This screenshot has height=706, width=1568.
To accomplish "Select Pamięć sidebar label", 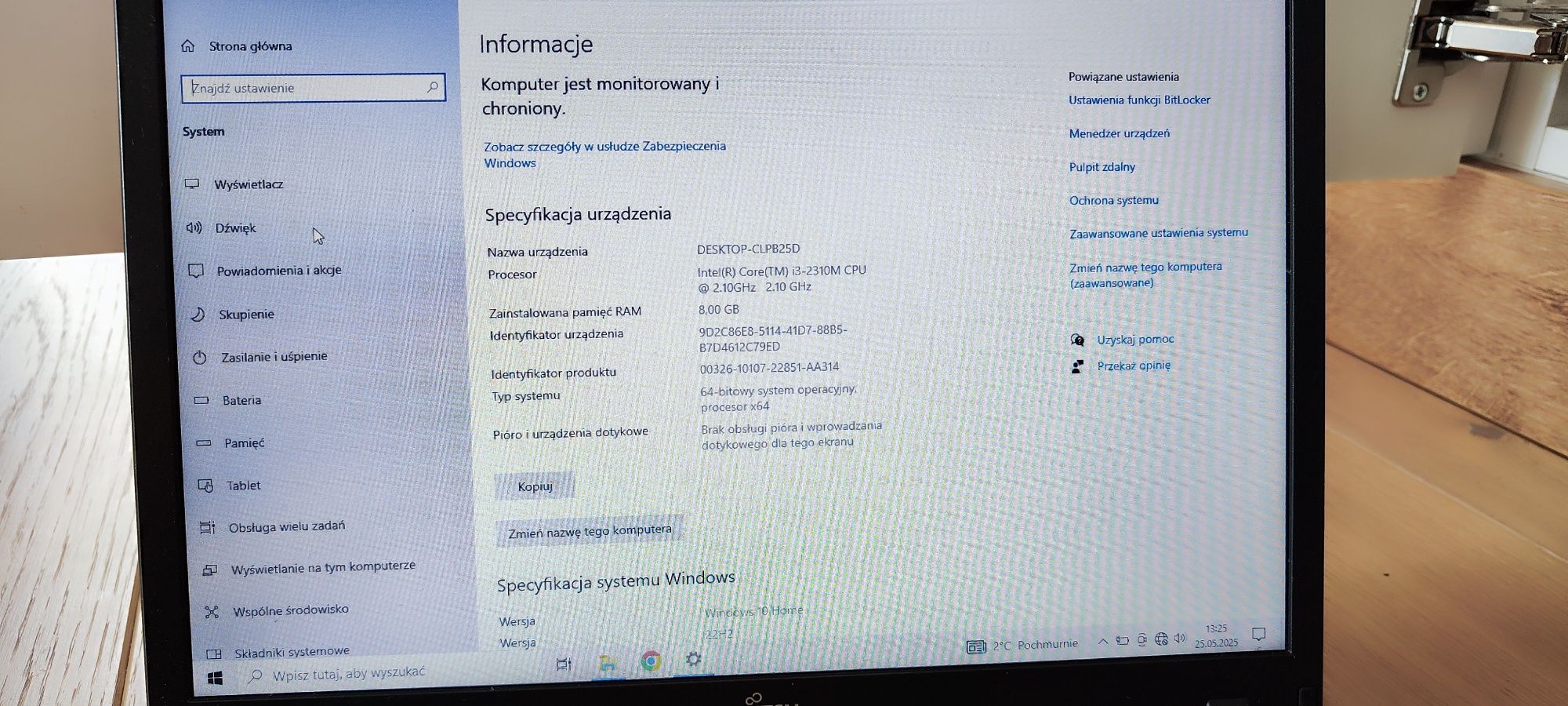I will pos(245,443).
